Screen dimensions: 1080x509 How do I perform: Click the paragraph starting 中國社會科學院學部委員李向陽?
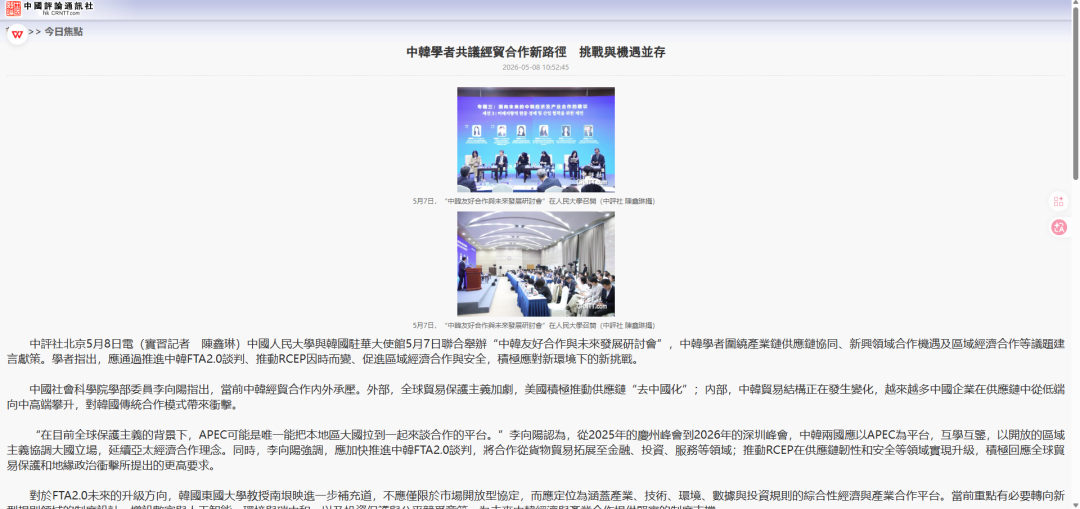click(x=536, y=397)
